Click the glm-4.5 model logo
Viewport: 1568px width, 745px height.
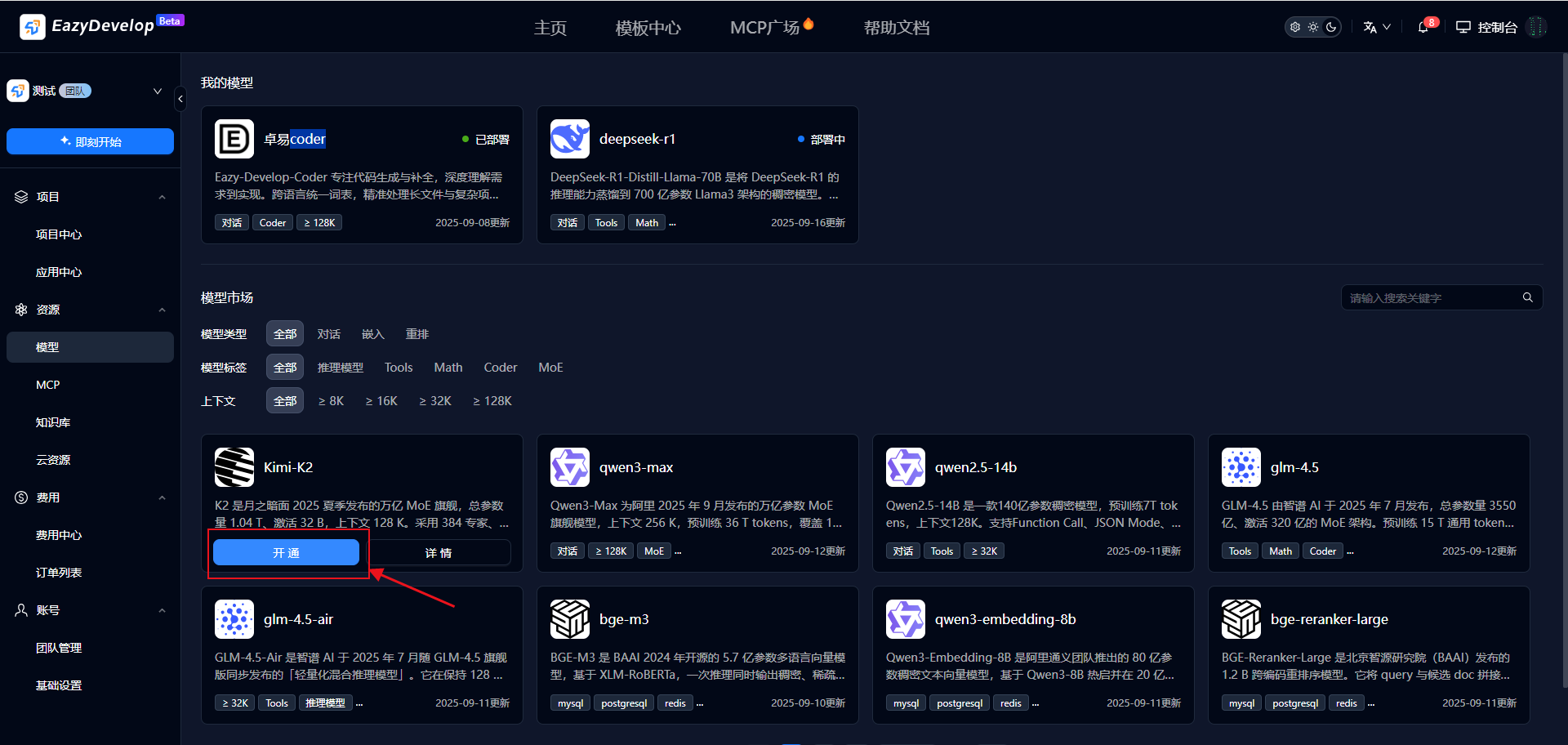[1241, 467]
